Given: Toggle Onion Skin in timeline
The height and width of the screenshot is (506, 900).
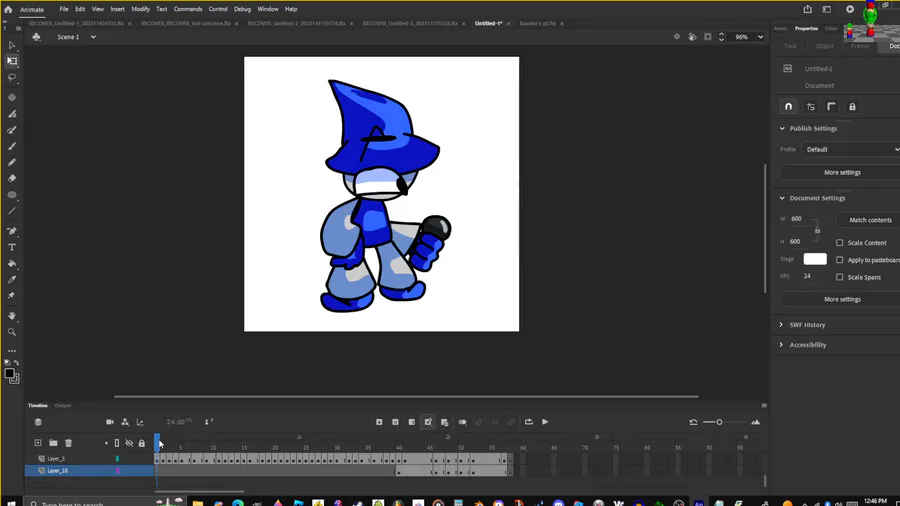Looking at the screenshot, I should [x=463, y=422].
